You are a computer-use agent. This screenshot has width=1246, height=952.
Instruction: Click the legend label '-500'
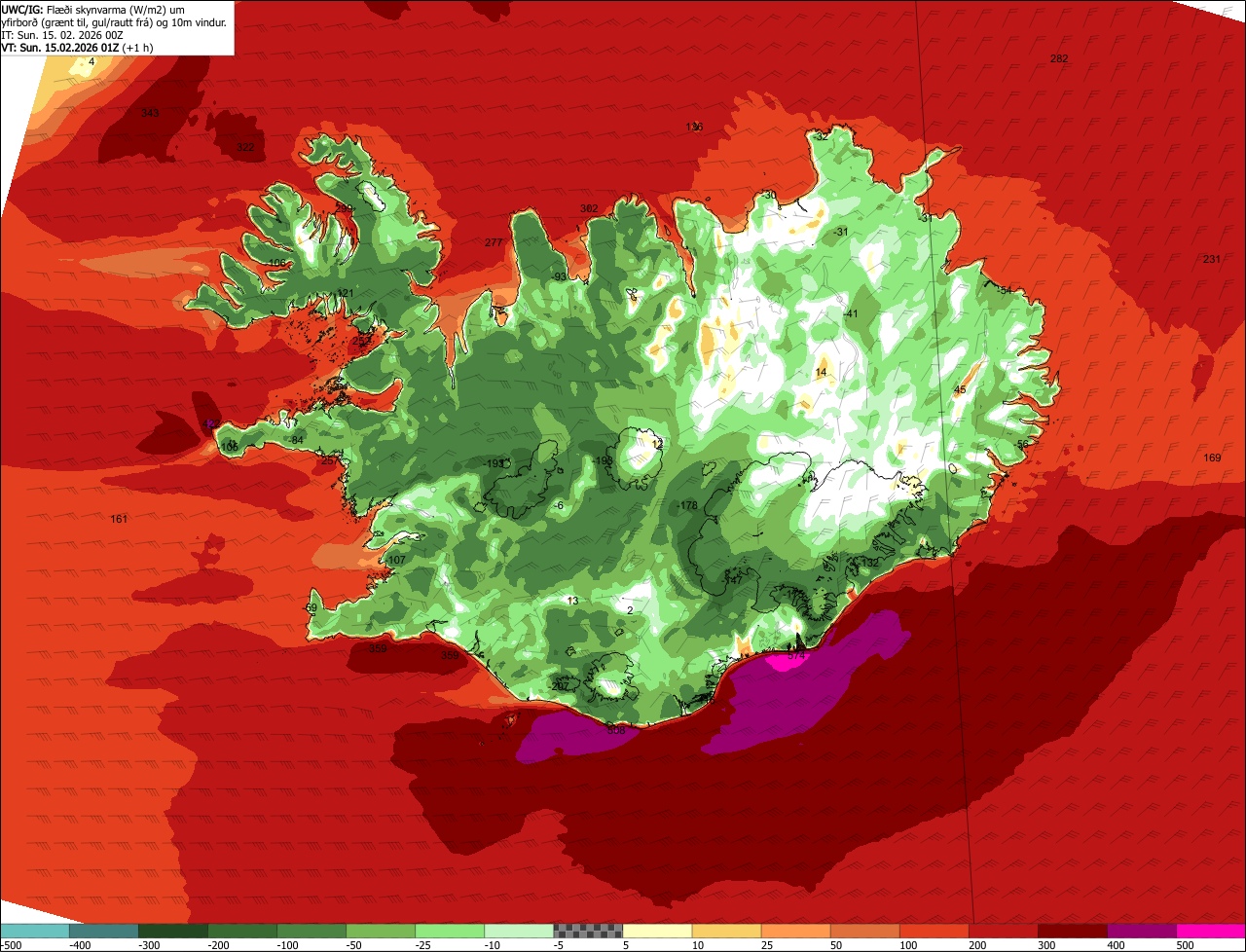(x=11, y=945)
